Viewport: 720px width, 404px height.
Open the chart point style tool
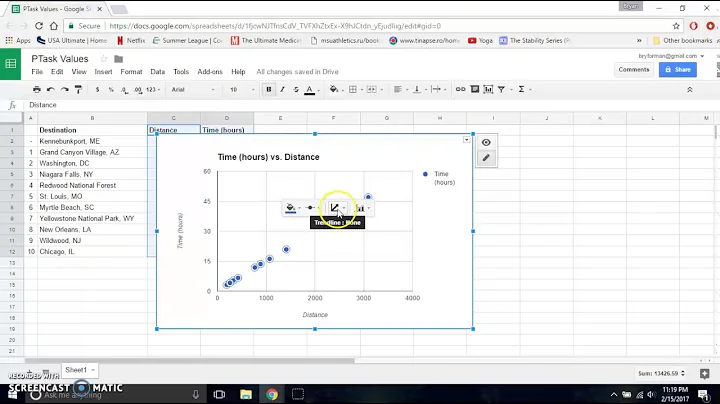pyautogui.click(x=313, y=208)
